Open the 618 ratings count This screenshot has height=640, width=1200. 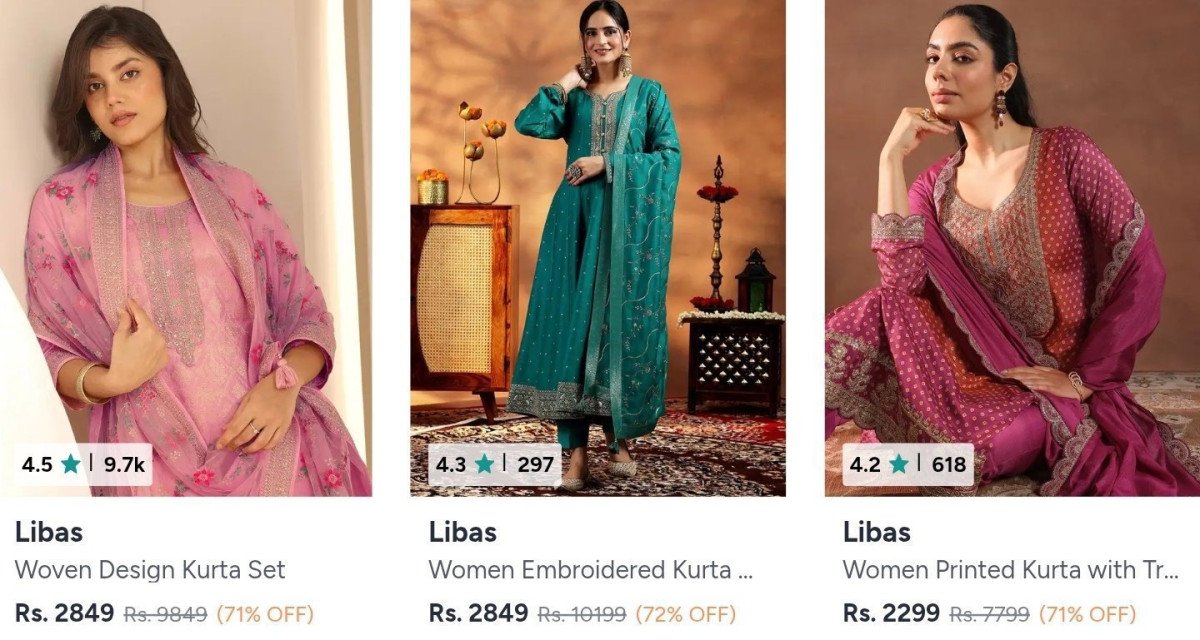(x=949, y=465)
